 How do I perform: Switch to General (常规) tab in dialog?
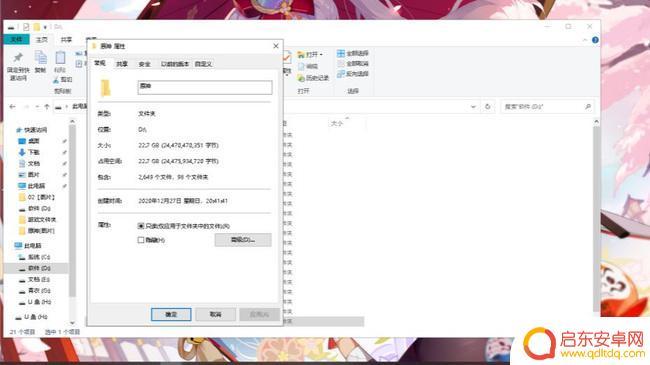click(x=100, y=63)
